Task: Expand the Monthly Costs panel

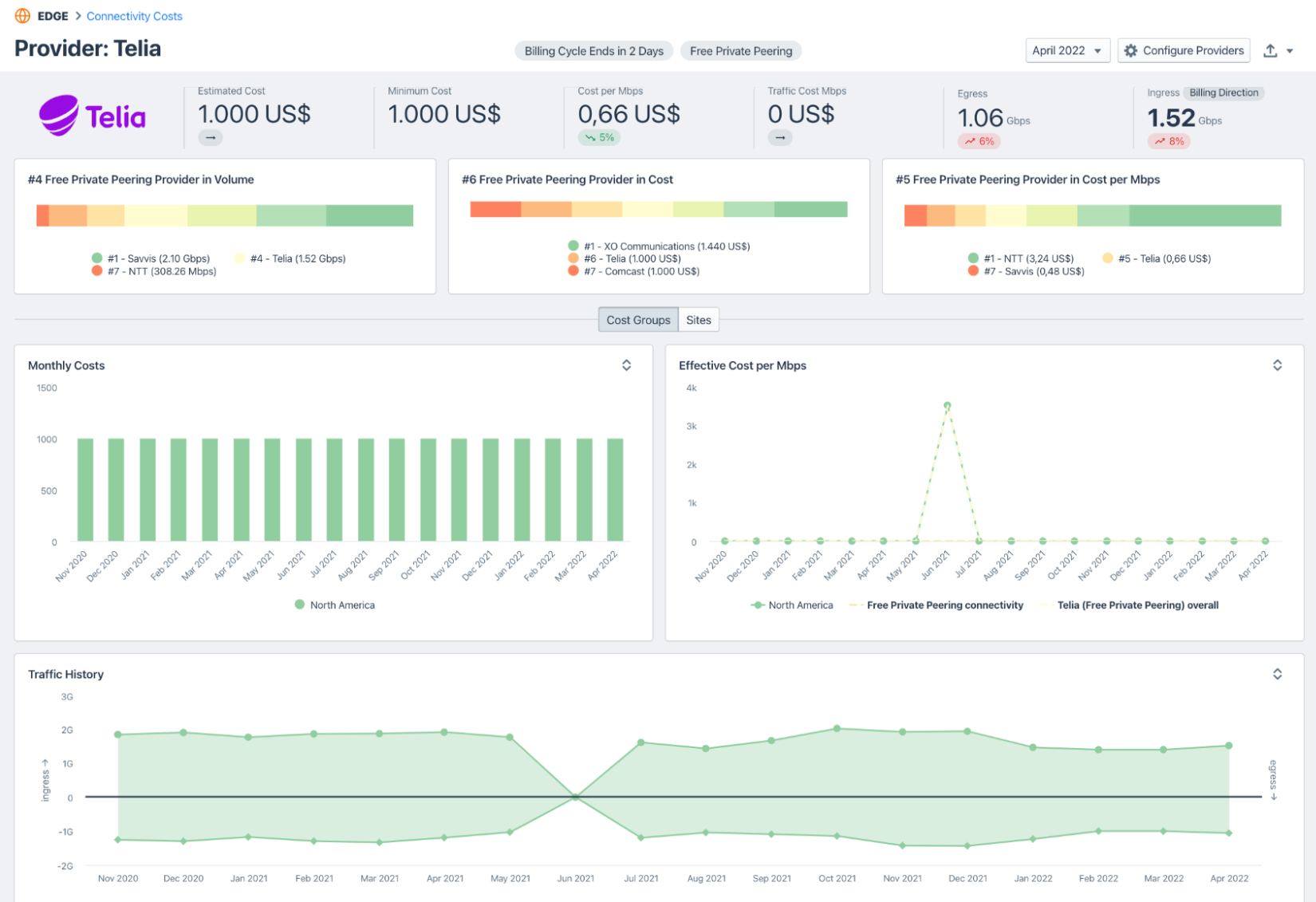Action: pyautogui.click(x=627, y=365)
